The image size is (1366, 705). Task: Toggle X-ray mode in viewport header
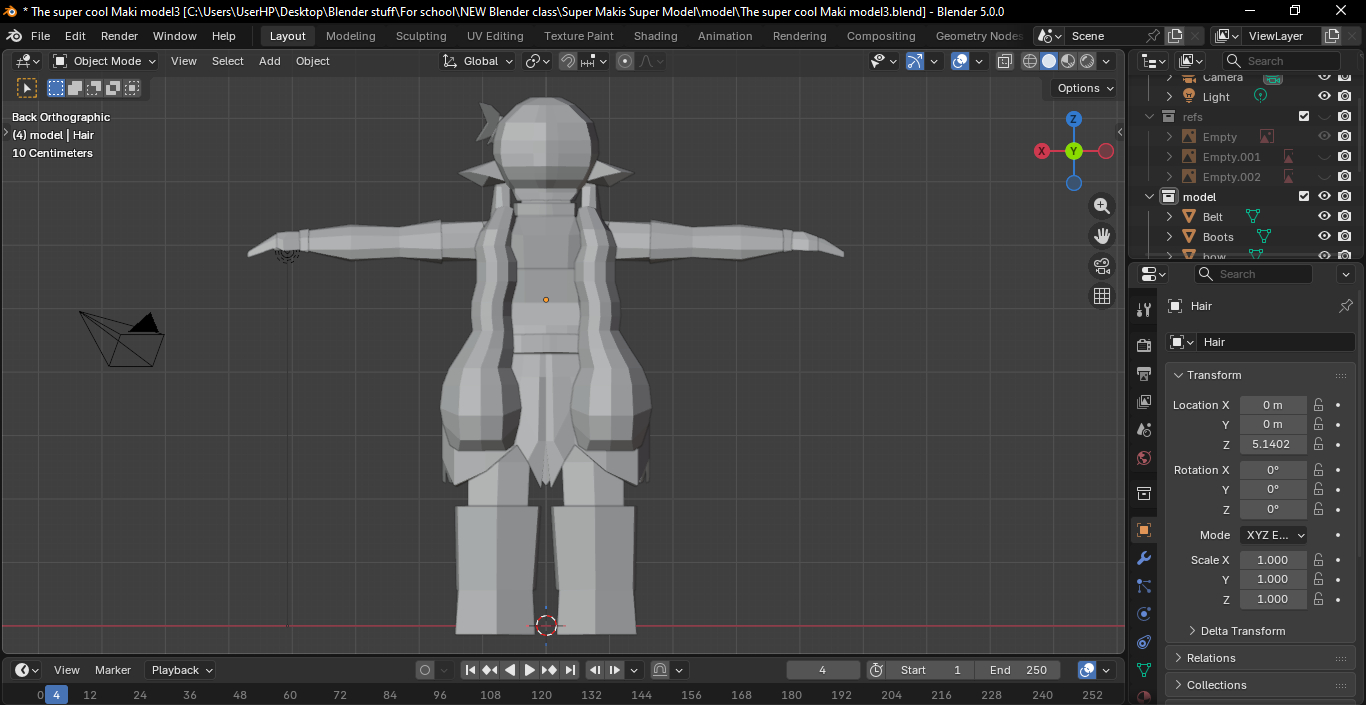click(x=1005, y=61)
